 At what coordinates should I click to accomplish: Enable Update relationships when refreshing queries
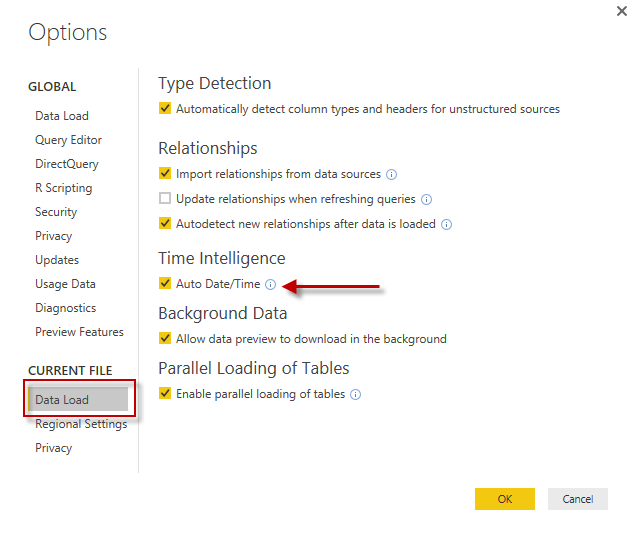click(x=166, y=199)
